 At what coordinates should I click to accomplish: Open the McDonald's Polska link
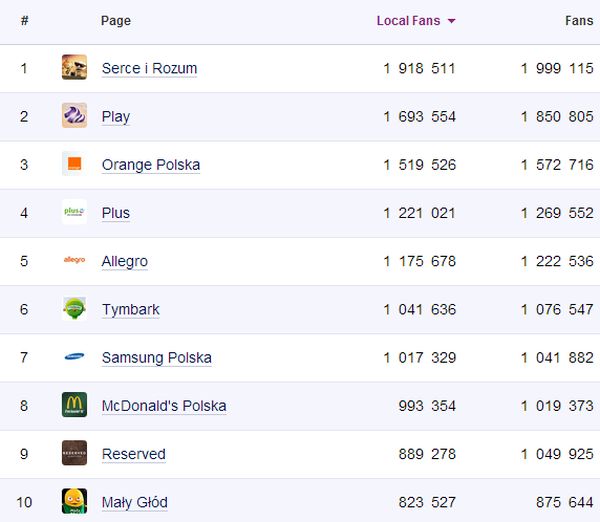click(164, 406)
